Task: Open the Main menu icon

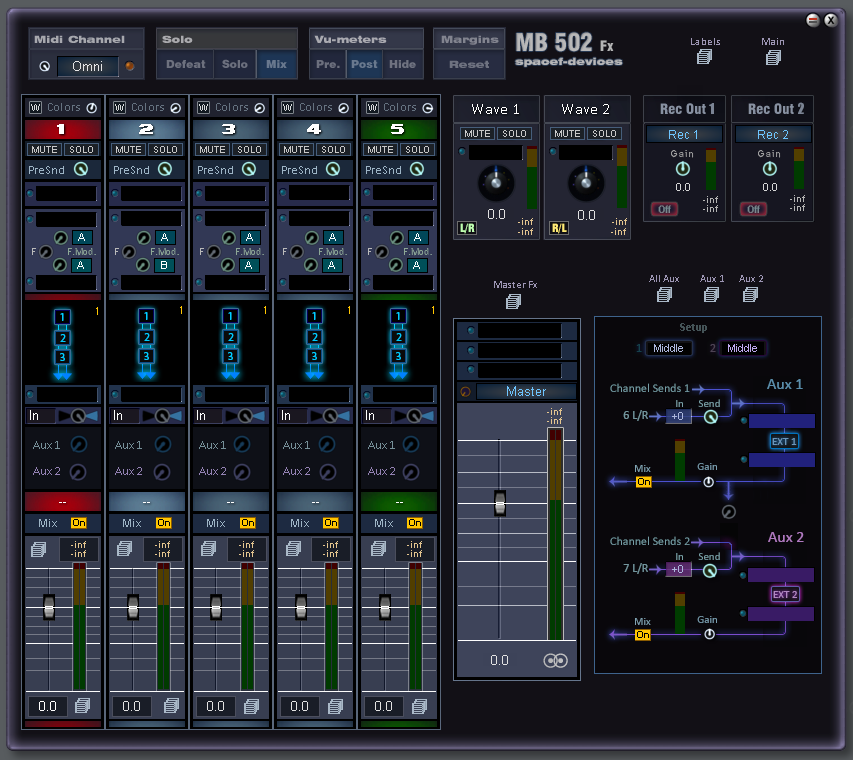Action: (x=773, y=57)
